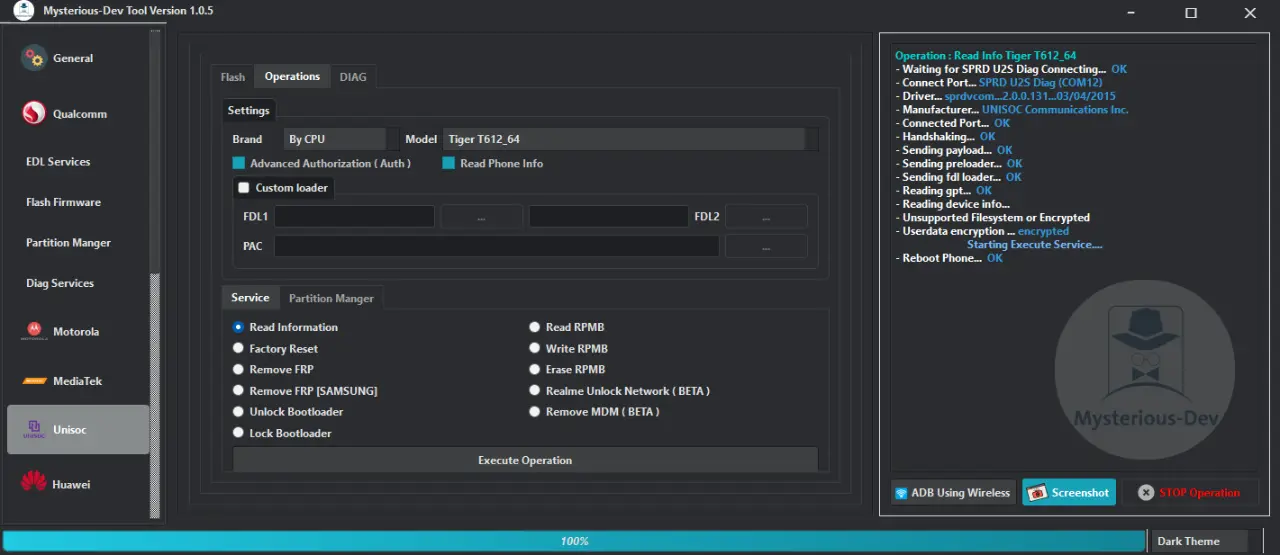Click log line 'Reboot Phone... OK'
Viewport: 1280px width, 555px height.
coord(949,258)
